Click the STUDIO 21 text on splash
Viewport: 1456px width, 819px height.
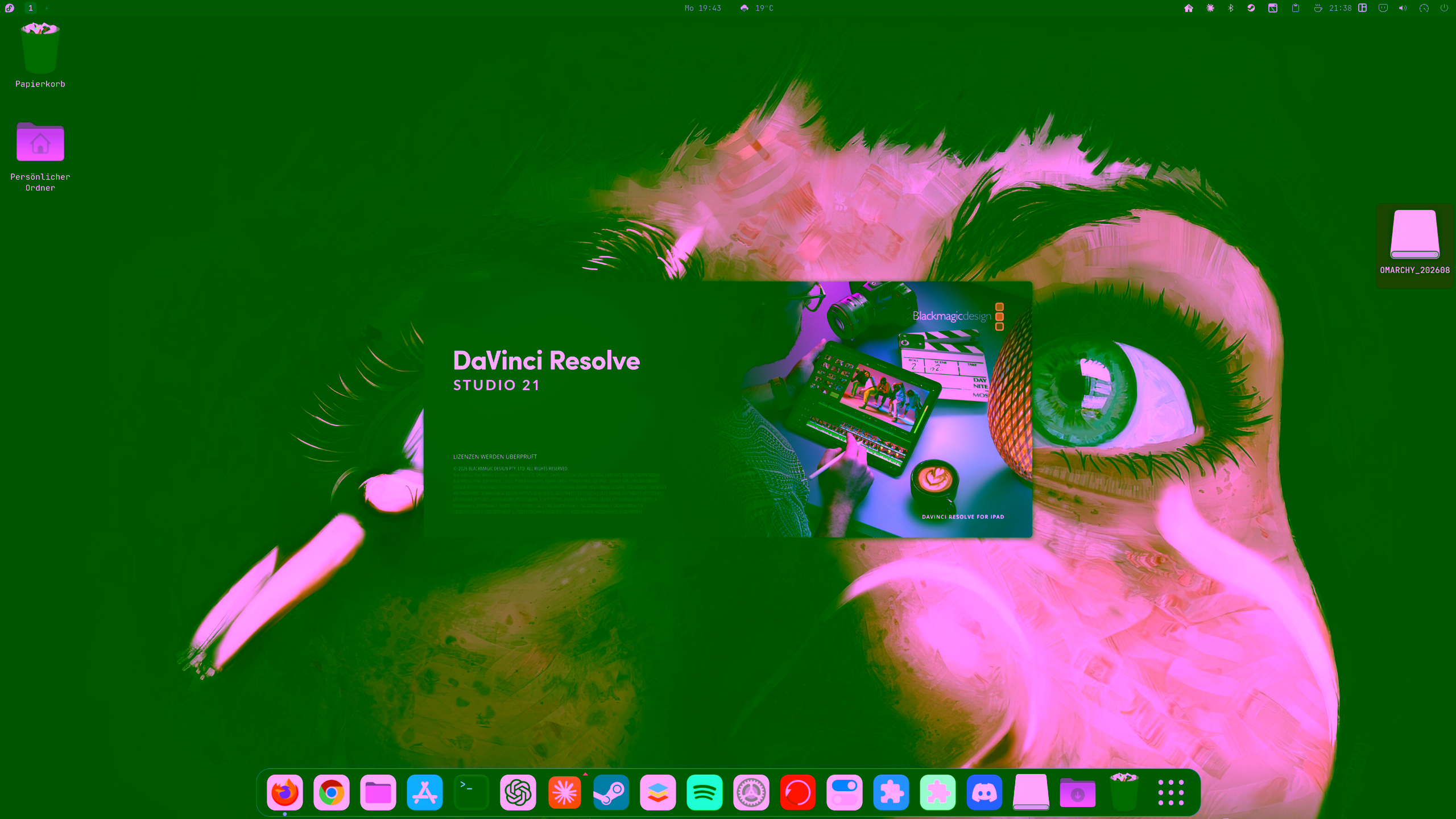(497, 385)
